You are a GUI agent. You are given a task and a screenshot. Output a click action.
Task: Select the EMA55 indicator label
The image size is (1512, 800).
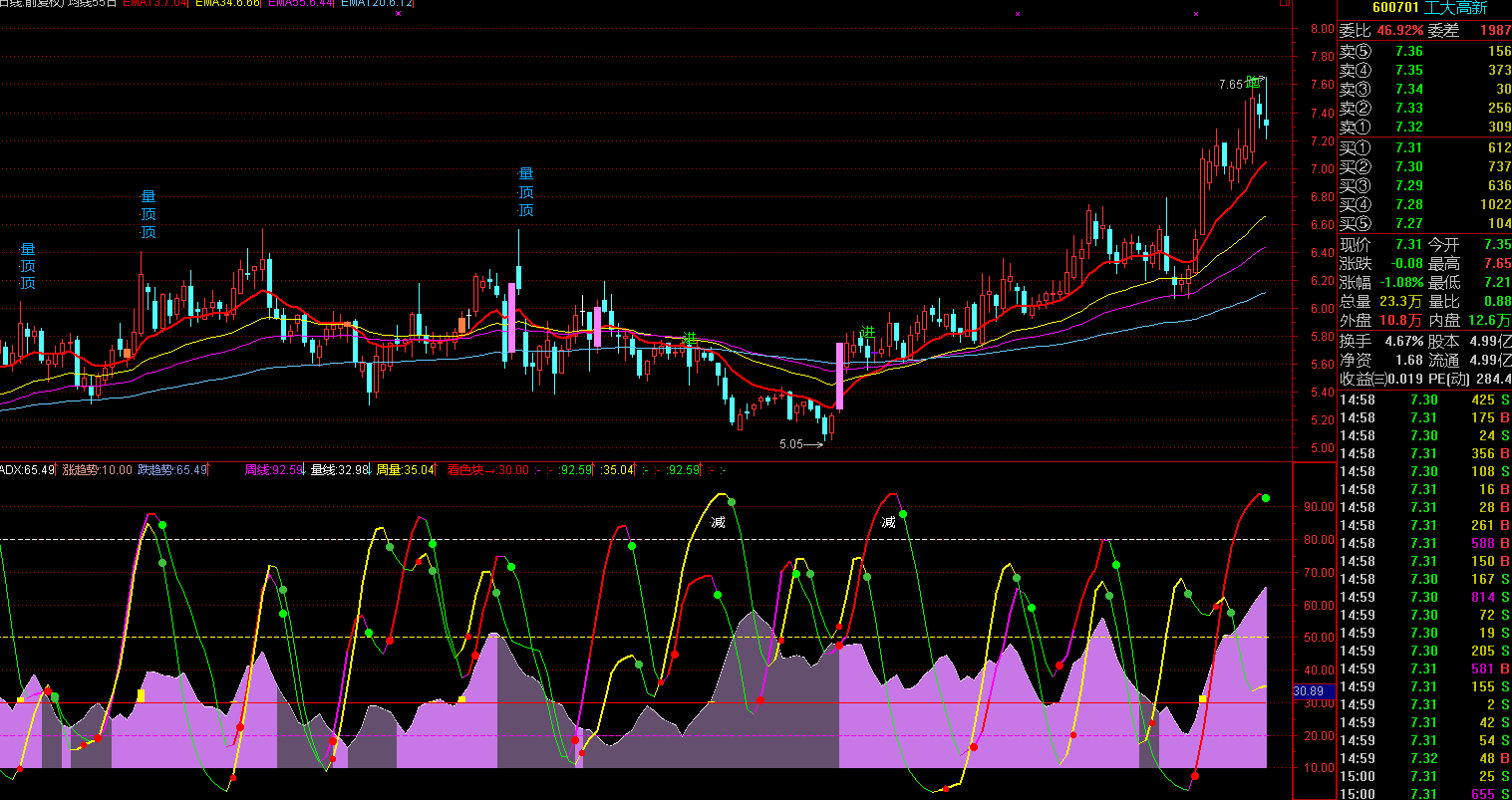click(x=300, y=4)
